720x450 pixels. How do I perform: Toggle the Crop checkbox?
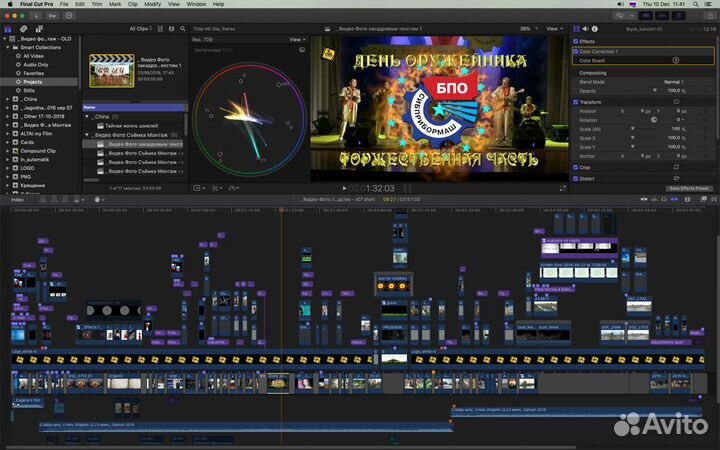[x=576, y=167]
